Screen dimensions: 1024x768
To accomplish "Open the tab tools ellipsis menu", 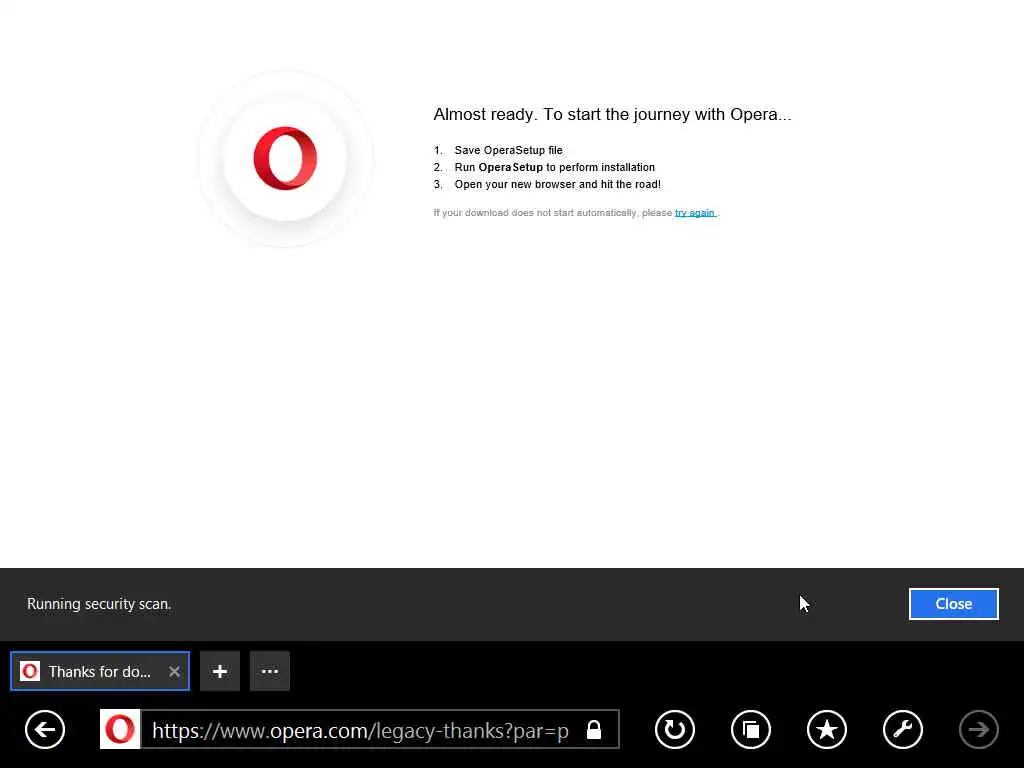I will [270, 671].
